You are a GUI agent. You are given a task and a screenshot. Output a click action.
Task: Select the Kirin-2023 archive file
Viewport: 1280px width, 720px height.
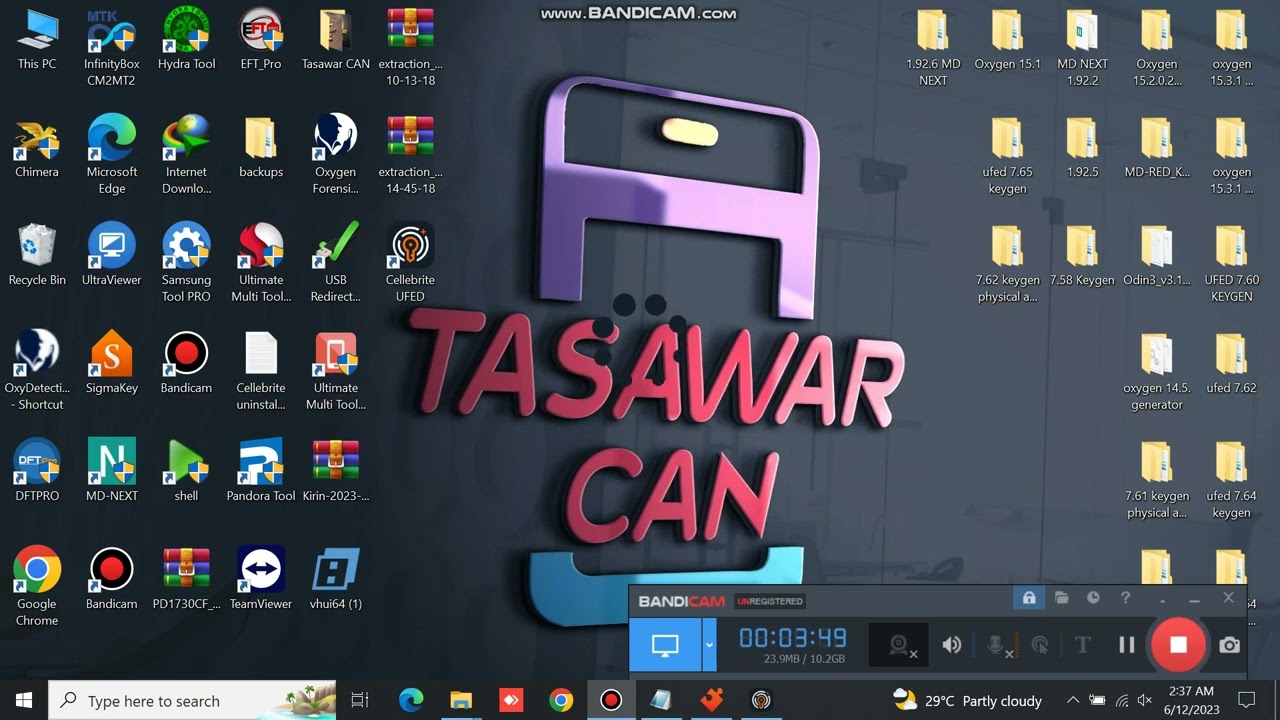pos(336,472)
